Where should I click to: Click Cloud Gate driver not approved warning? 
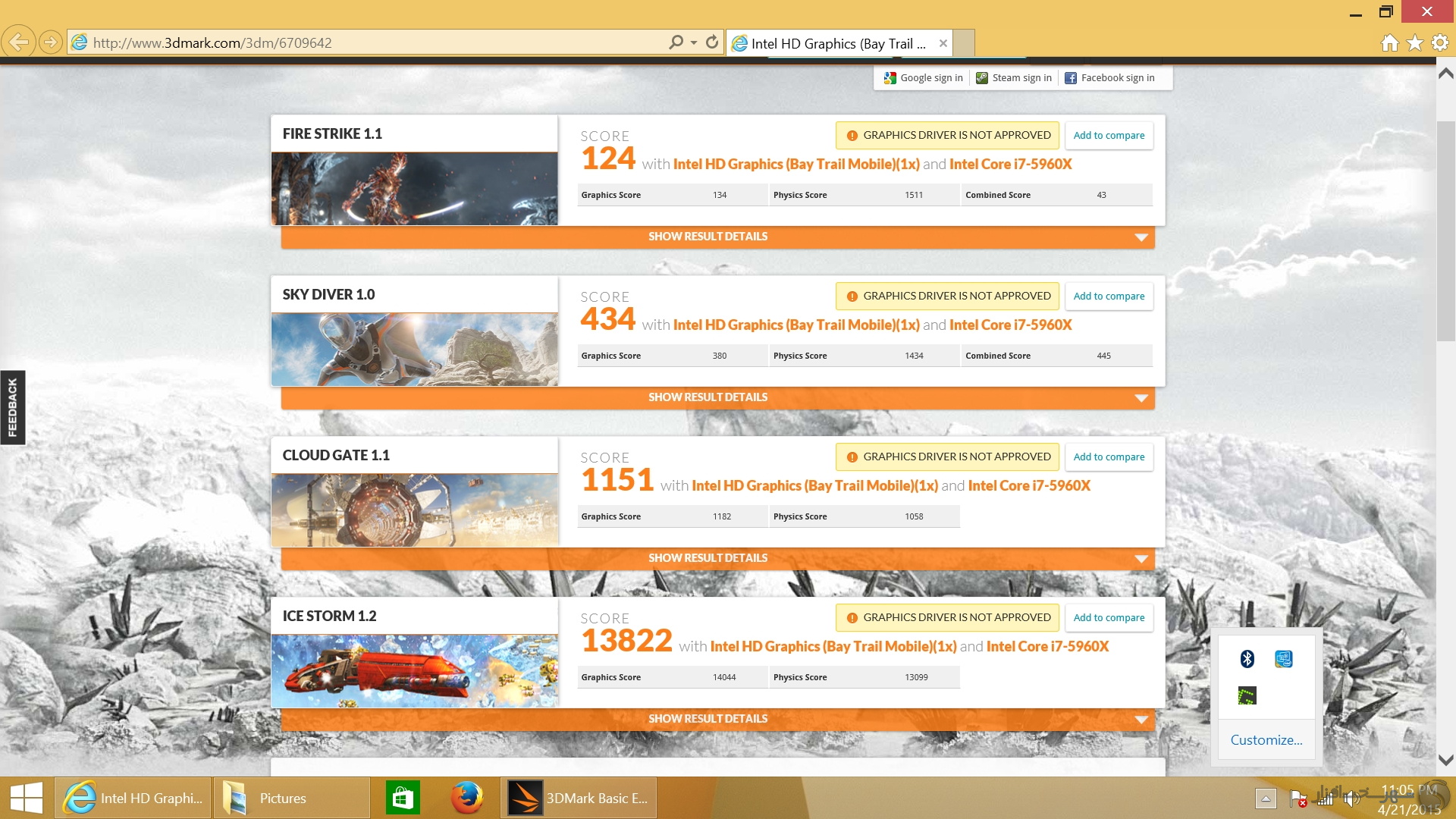(x=947, y=457)
